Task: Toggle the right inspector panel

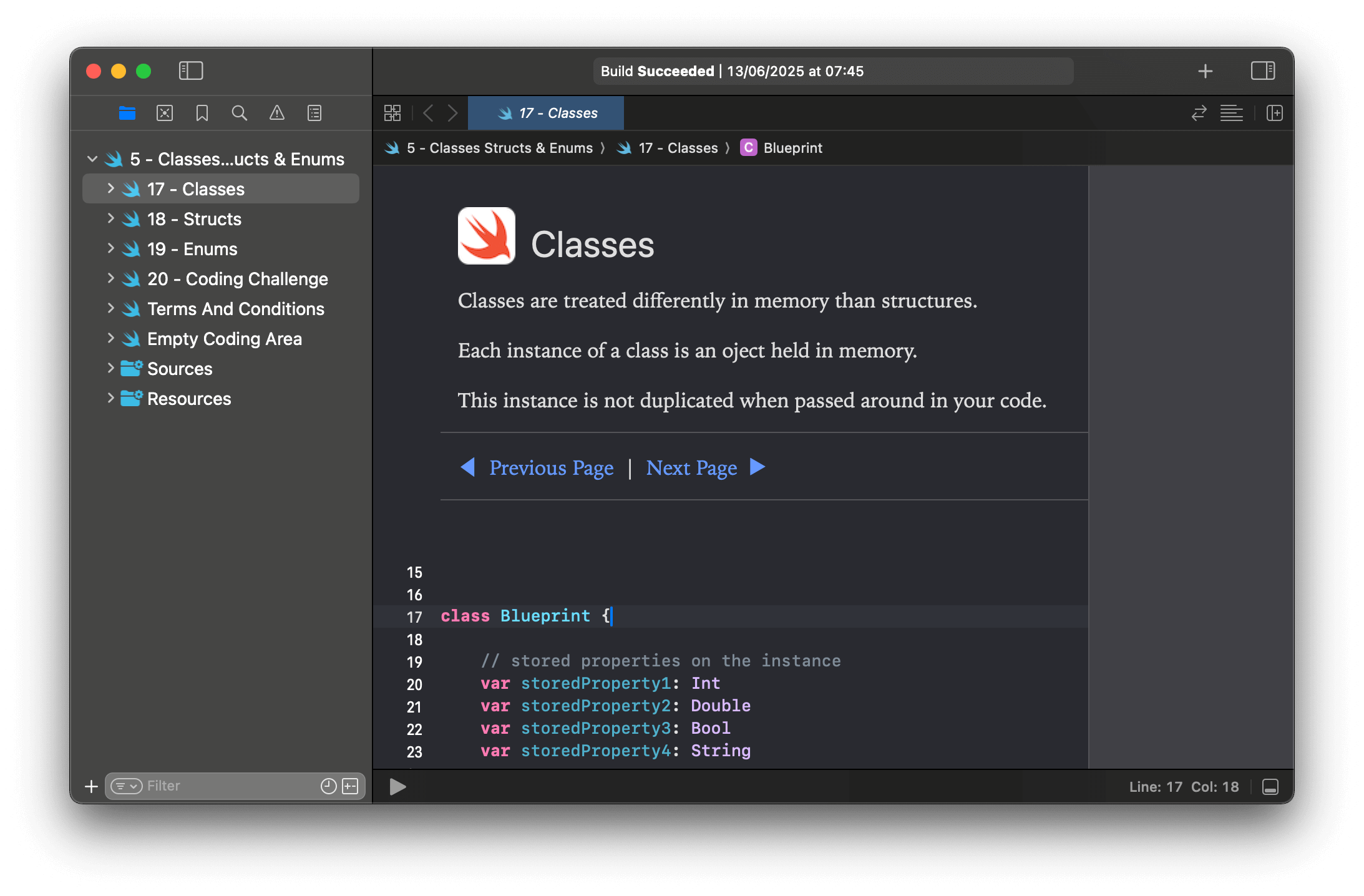Action: [x=1262, y=71]
